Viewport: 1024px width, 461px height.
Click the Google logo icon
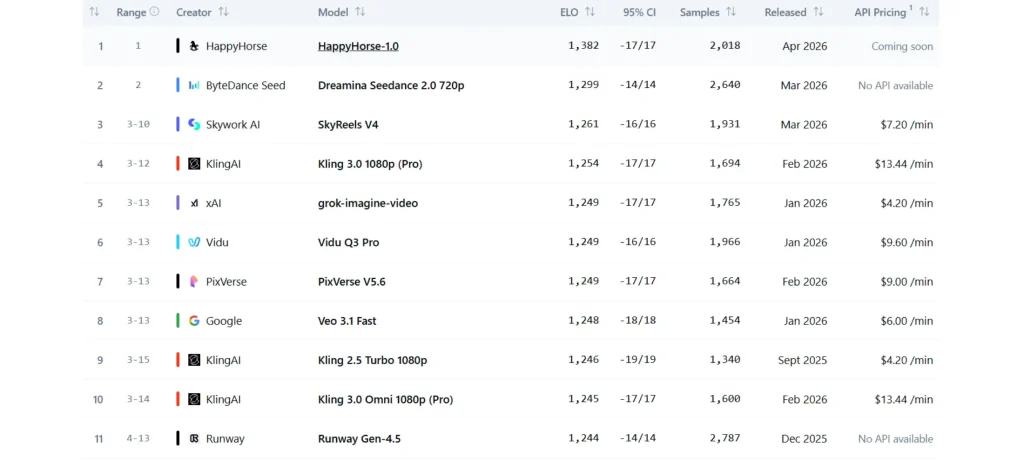194,321
